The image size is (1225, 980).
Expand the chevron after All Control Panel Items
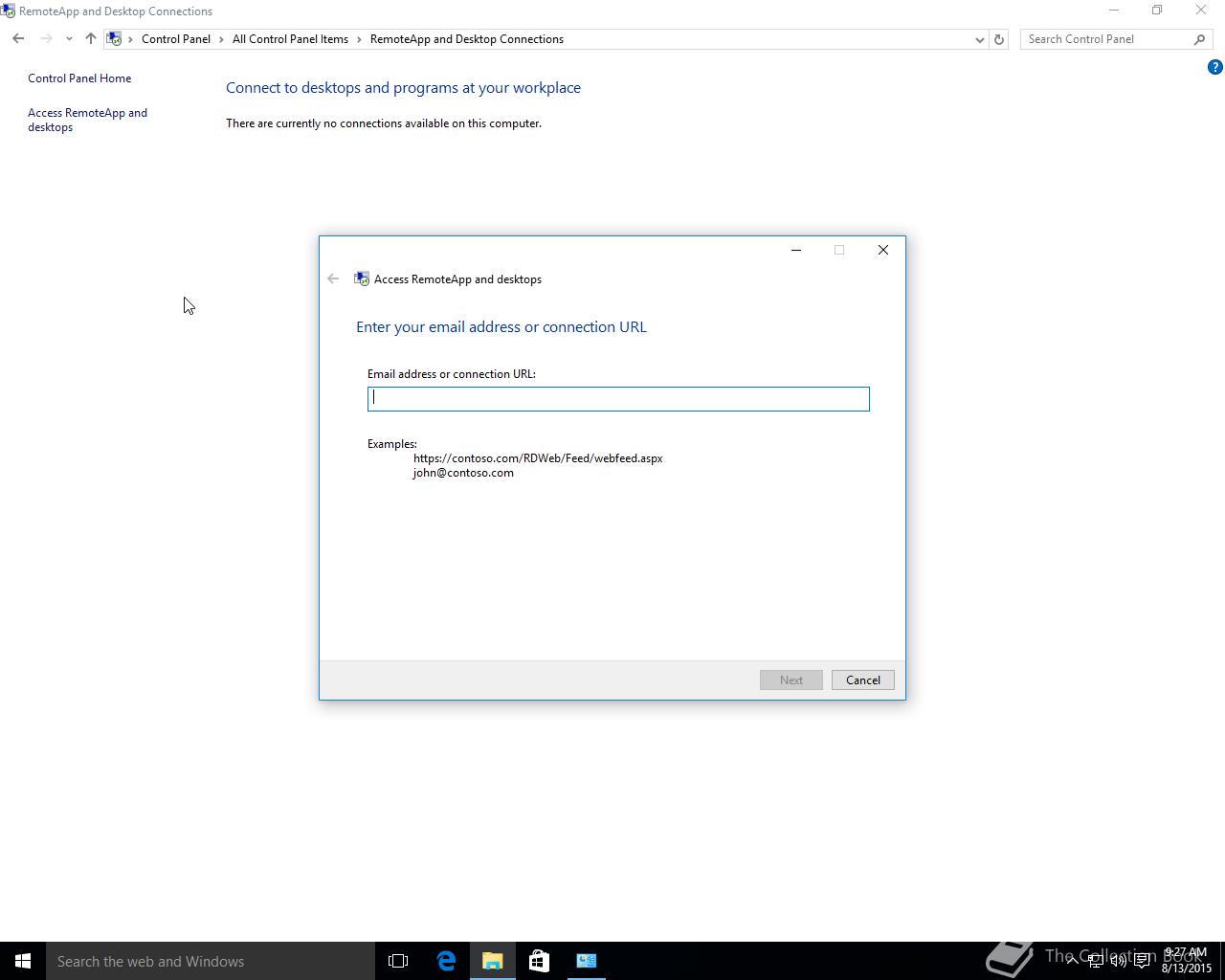[360, 39]
